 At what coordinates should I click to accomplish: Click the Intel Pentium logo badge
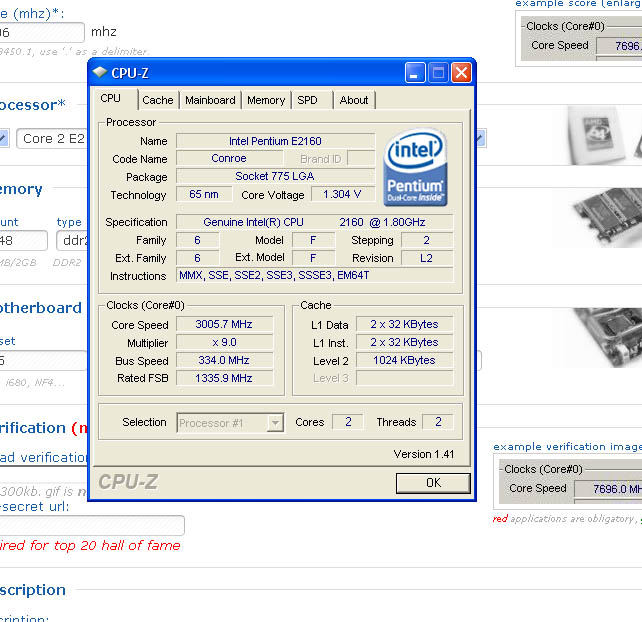pyautogui.click(x=415, y=167)
